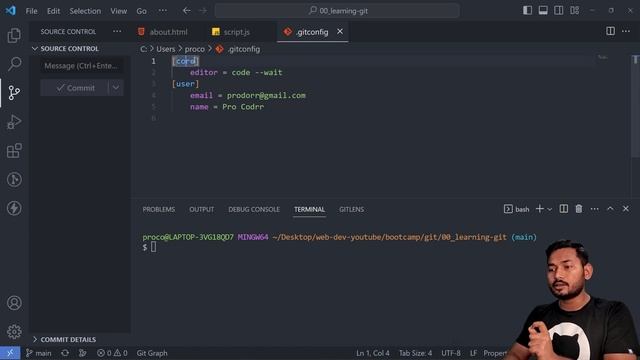Open Source Control views and more actions ellipsis

117,31
